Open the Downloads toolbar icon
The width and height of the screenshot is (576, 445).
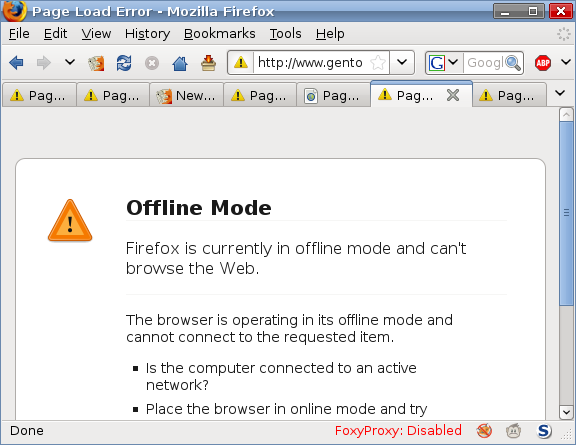click(208, 63)
